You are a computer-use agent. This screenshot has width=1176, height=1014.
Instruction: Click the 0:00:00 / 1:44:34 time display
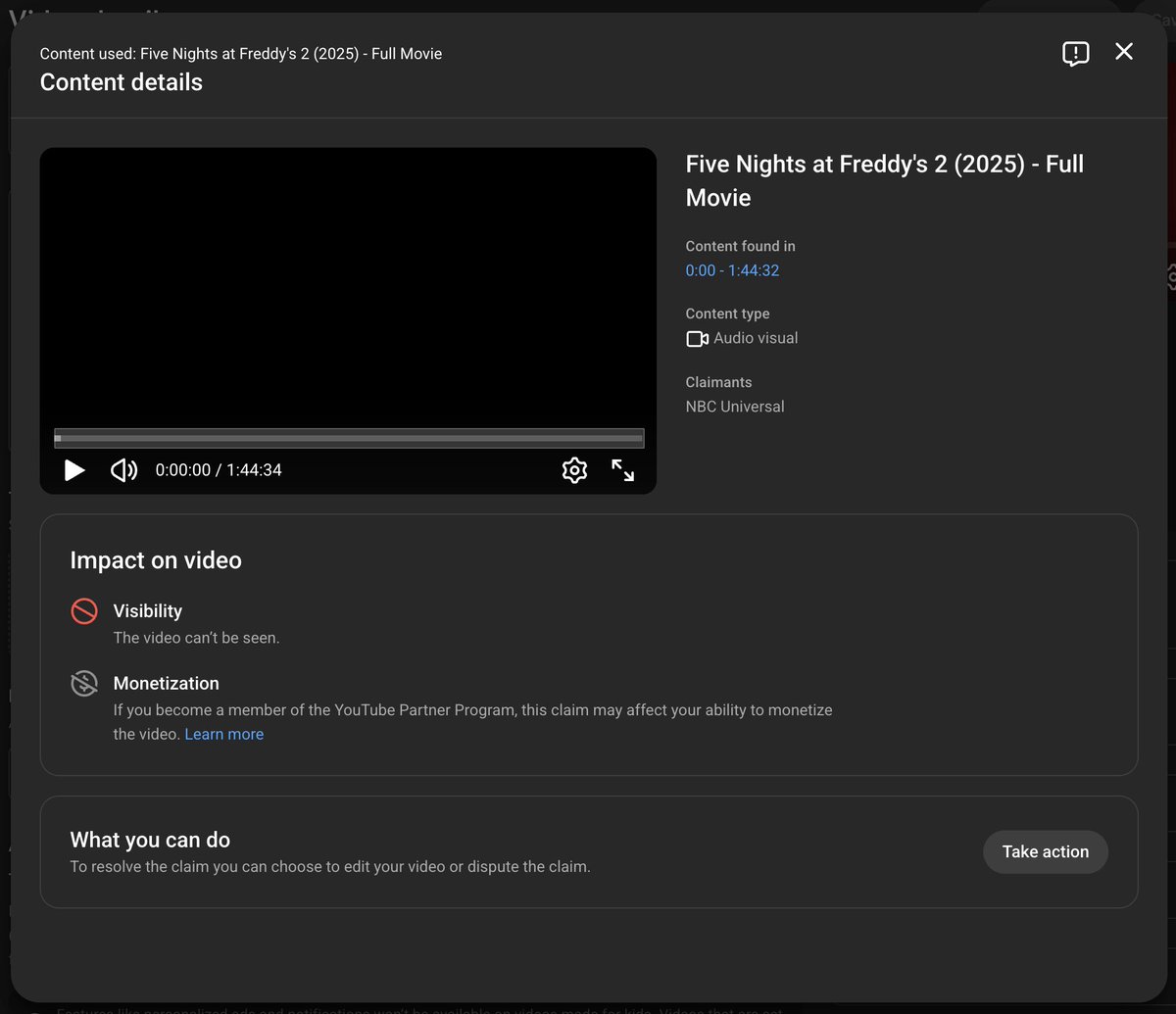tap(219, 470)
